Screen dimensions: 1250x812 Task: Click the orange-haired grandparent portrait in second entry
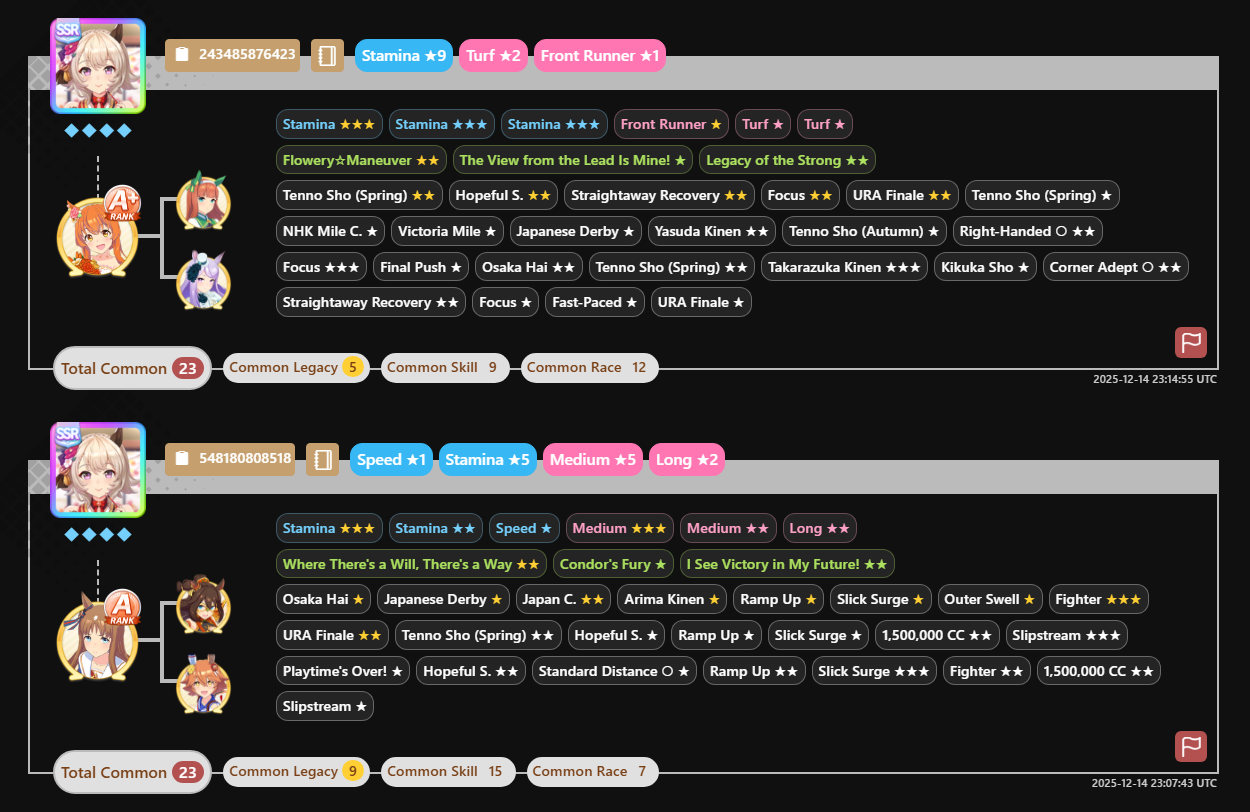click(x=204, y=683)
